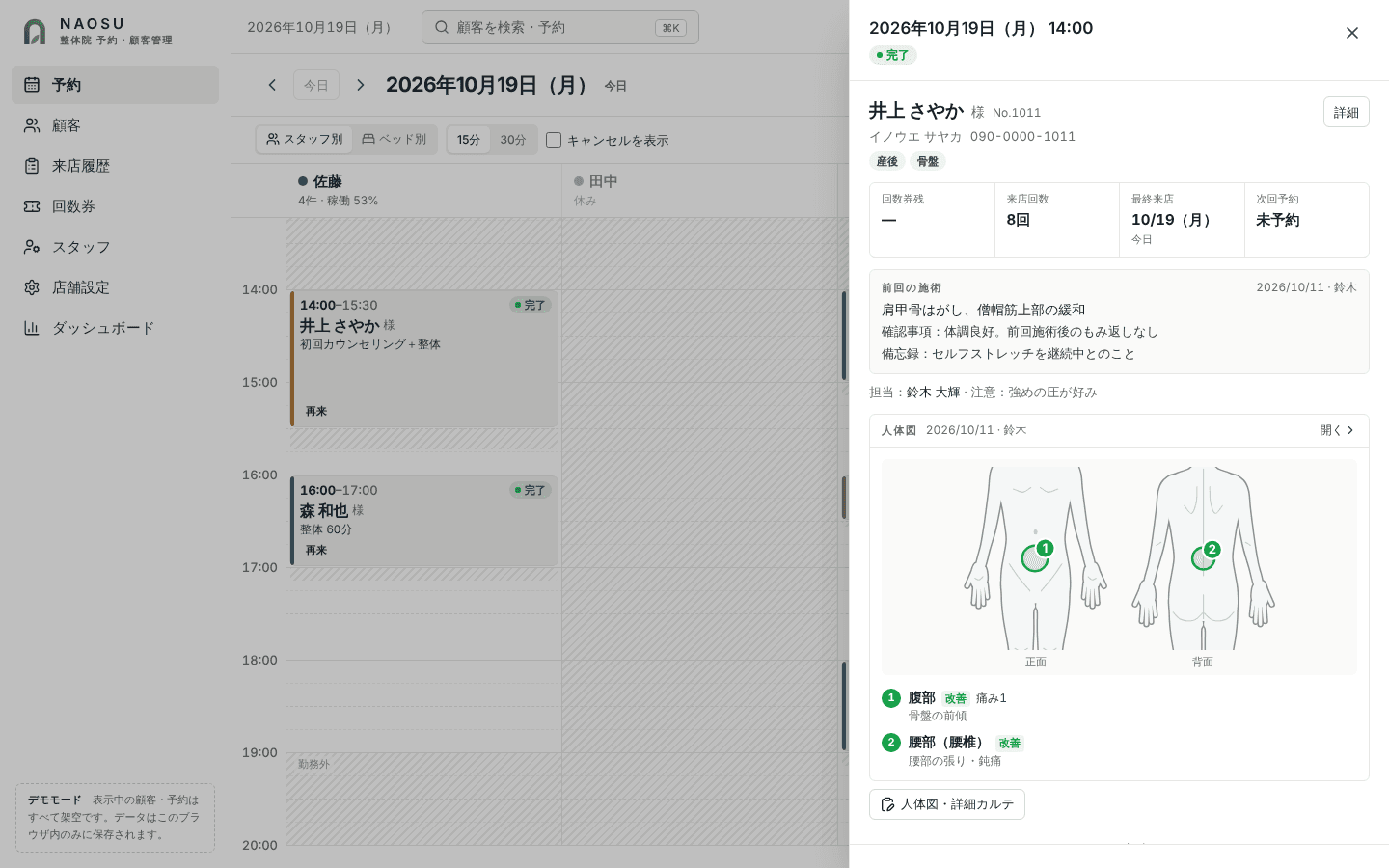This screenshot has height=868, width=1389.
Task: Click the NAOSU logo icon
Action: tap(35, 32)
